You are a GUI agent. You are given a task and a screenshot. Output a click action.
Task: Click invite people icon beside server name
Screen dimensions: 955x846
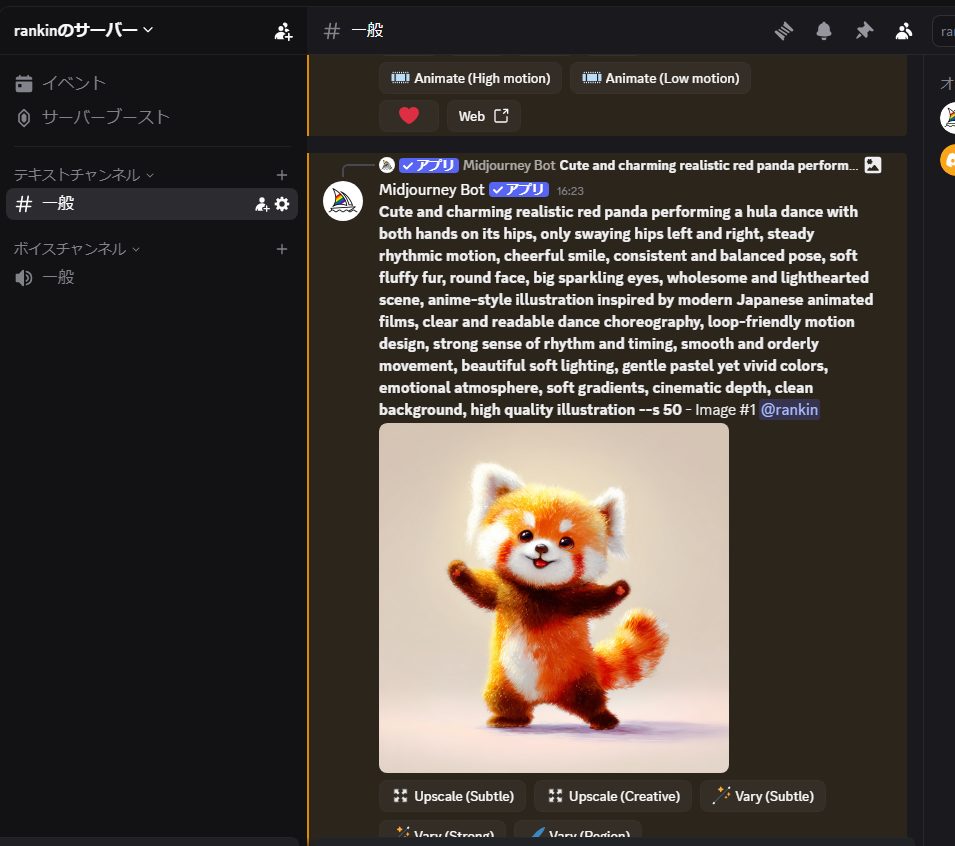(283, 31)
